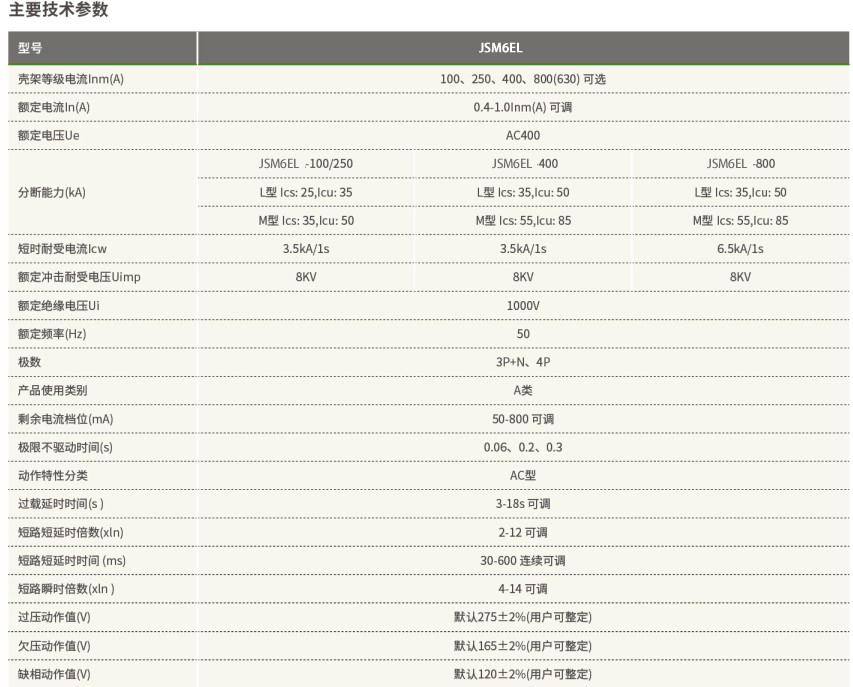853x687 pixels.
Task: Click the 0.06、0.2、0.3 time value
Action: tap(523, 447)
